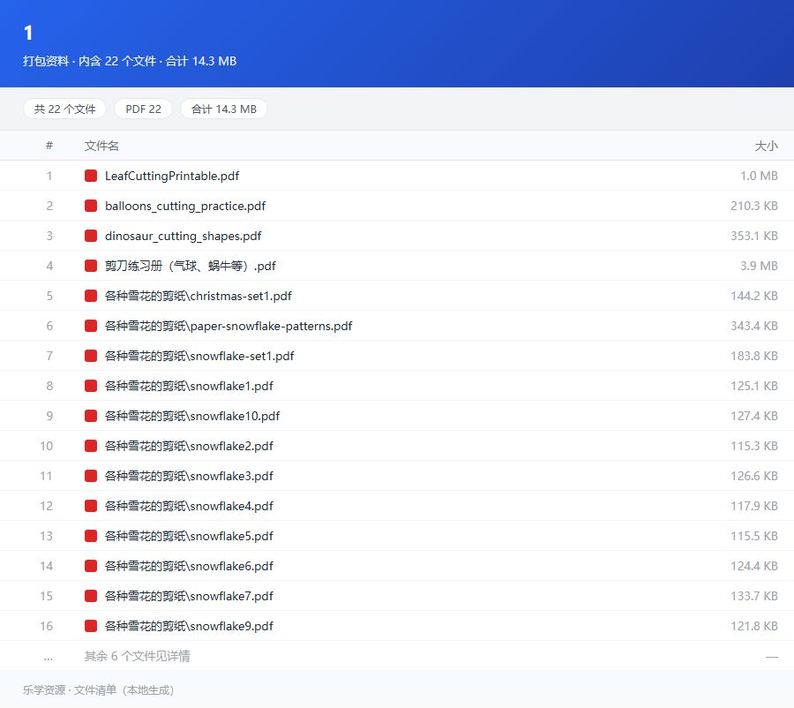Image resolution: width=794 pixels, height=708 pixels.
Task: Click the 124.4 KB size value
Action: [x=754, y=566]
